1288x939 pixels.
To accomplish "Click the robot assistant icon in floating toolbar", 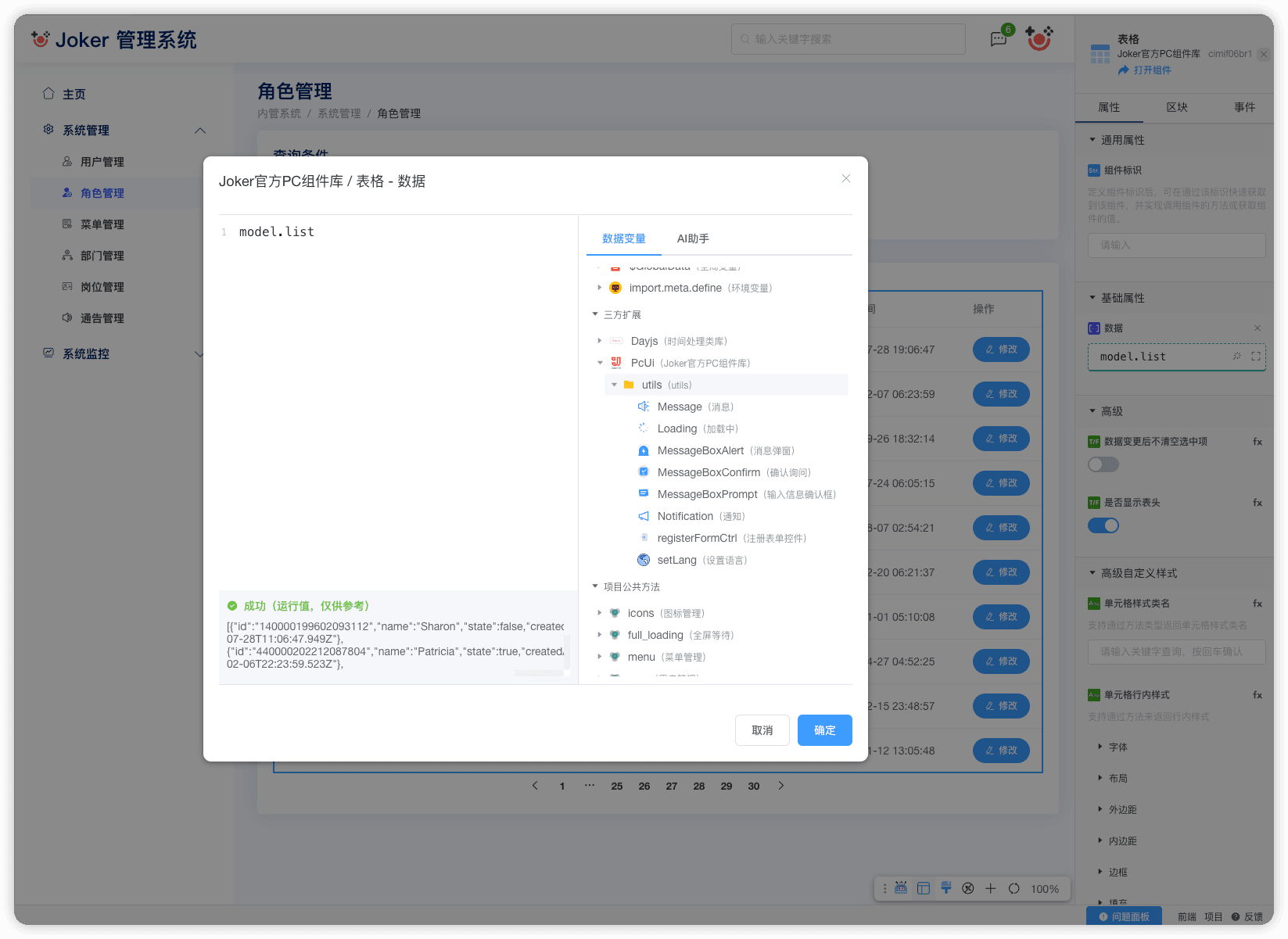I will (901, 888).
